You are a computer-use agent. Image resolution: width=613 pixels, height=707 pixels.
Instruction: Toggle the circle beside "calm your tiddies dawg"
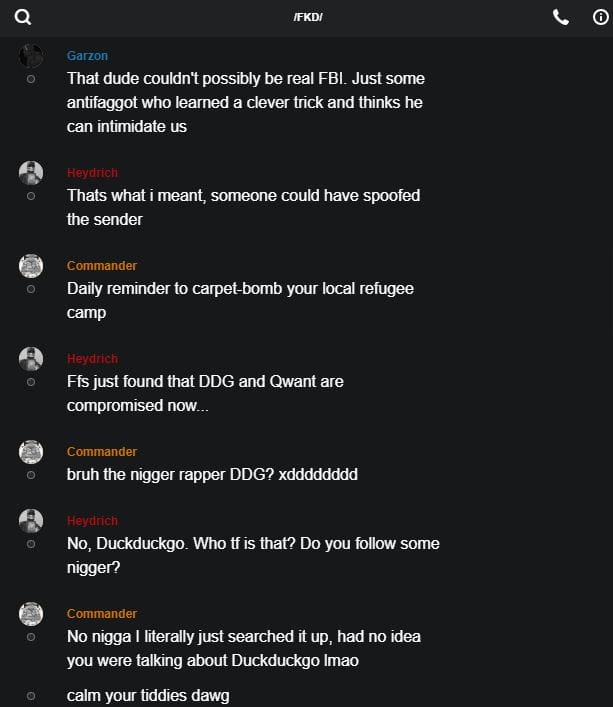coord(31,695)
